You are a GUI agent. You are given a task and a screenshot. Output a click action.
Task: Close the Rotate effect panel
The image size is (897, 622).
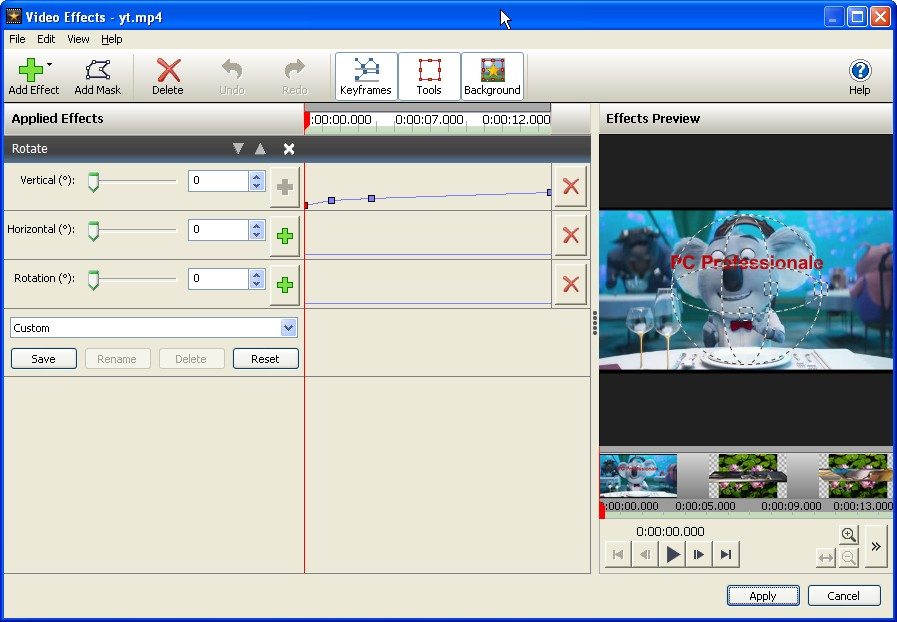[289, 149]
